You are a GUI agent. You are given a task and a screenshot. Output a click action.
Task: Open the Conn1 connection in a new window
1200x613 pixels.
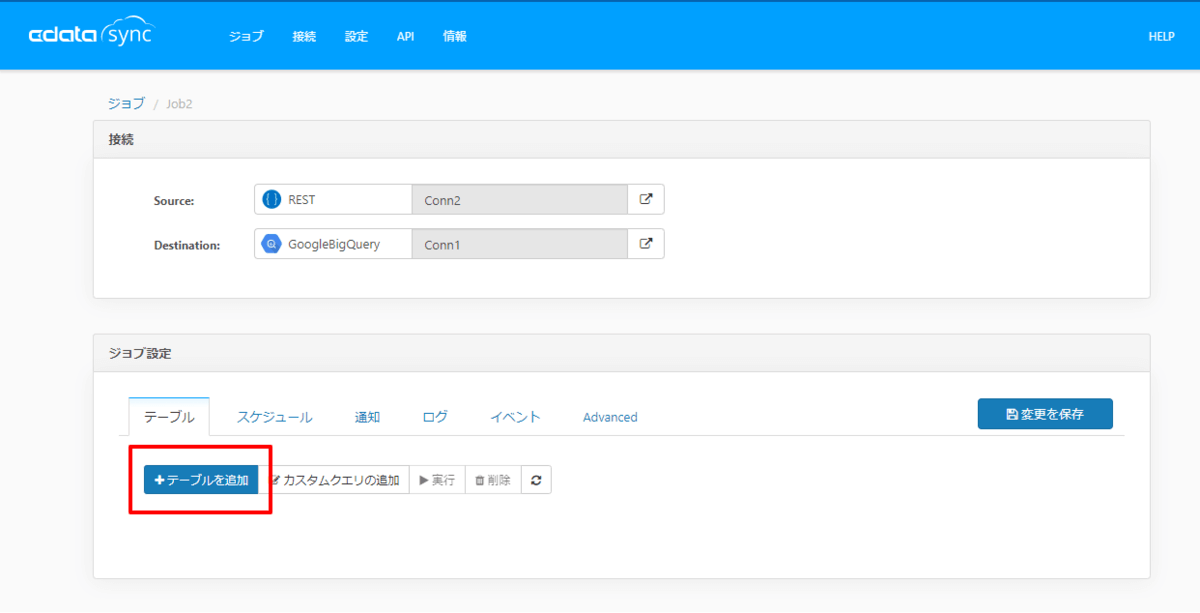(x=646, y=244)
